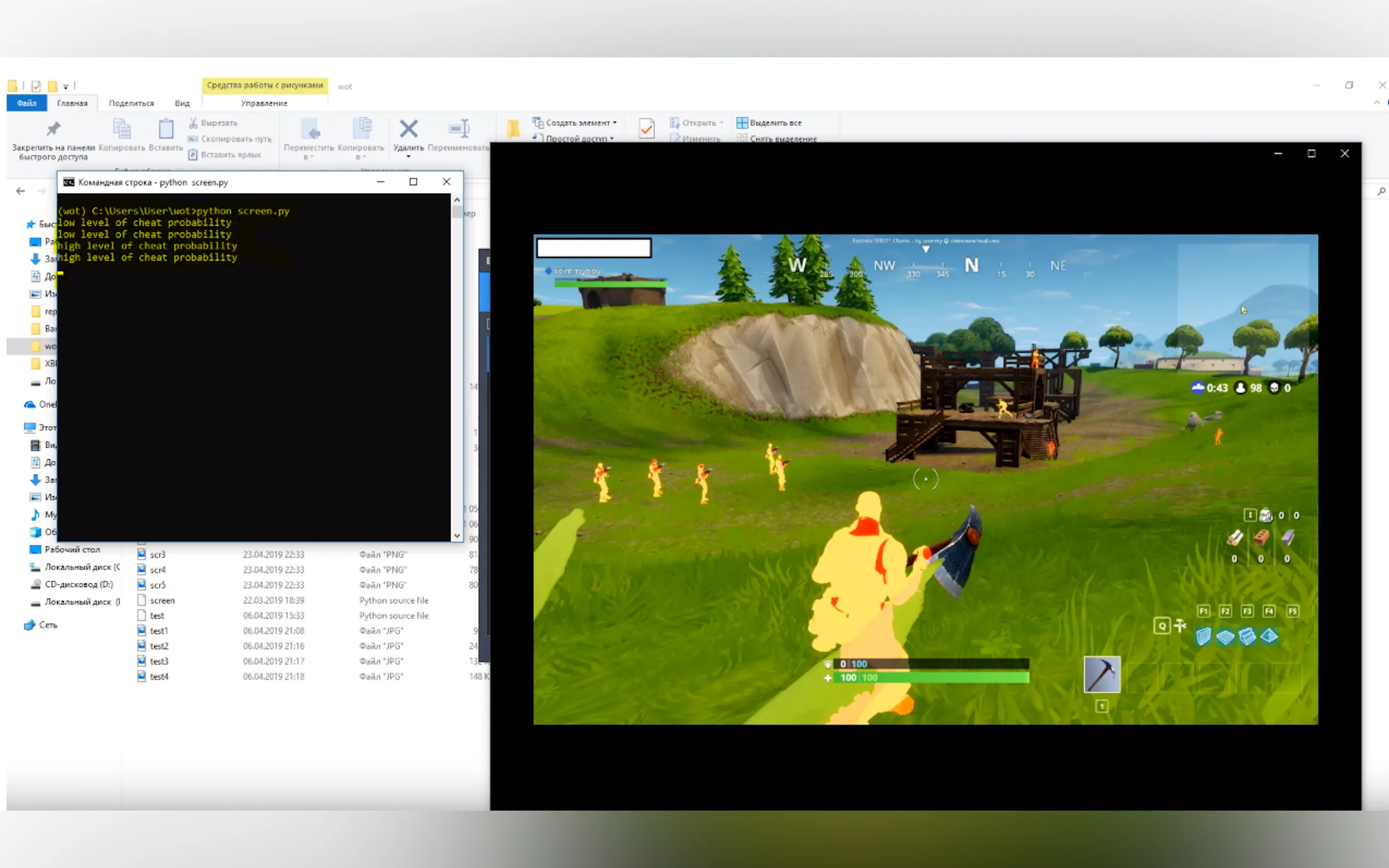Click Выделить все button
Image resolution: width=1389 pixels, height=868 pixels.
click(769, 122)
